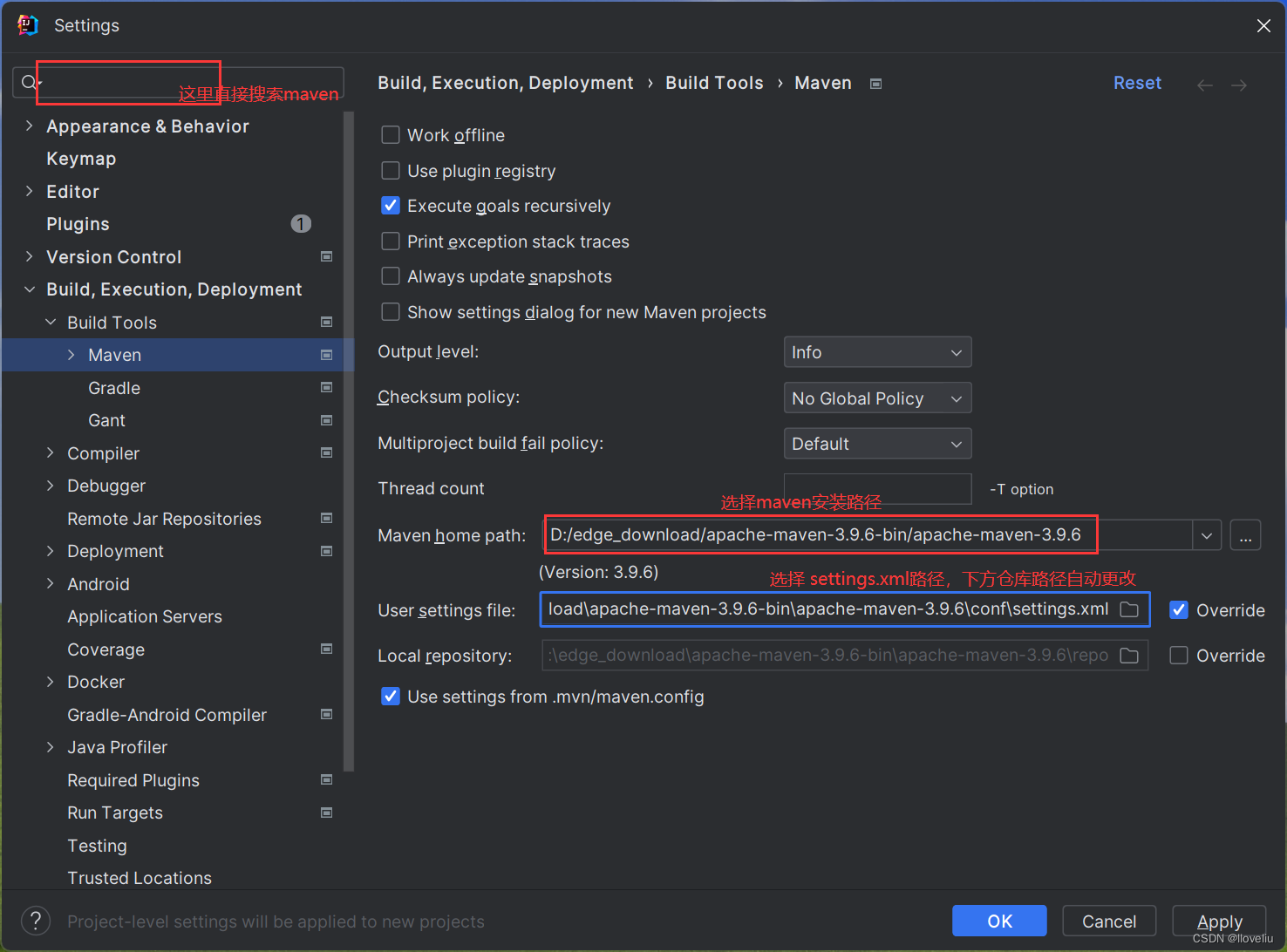Expand the Java Profiler tree node

51,747
